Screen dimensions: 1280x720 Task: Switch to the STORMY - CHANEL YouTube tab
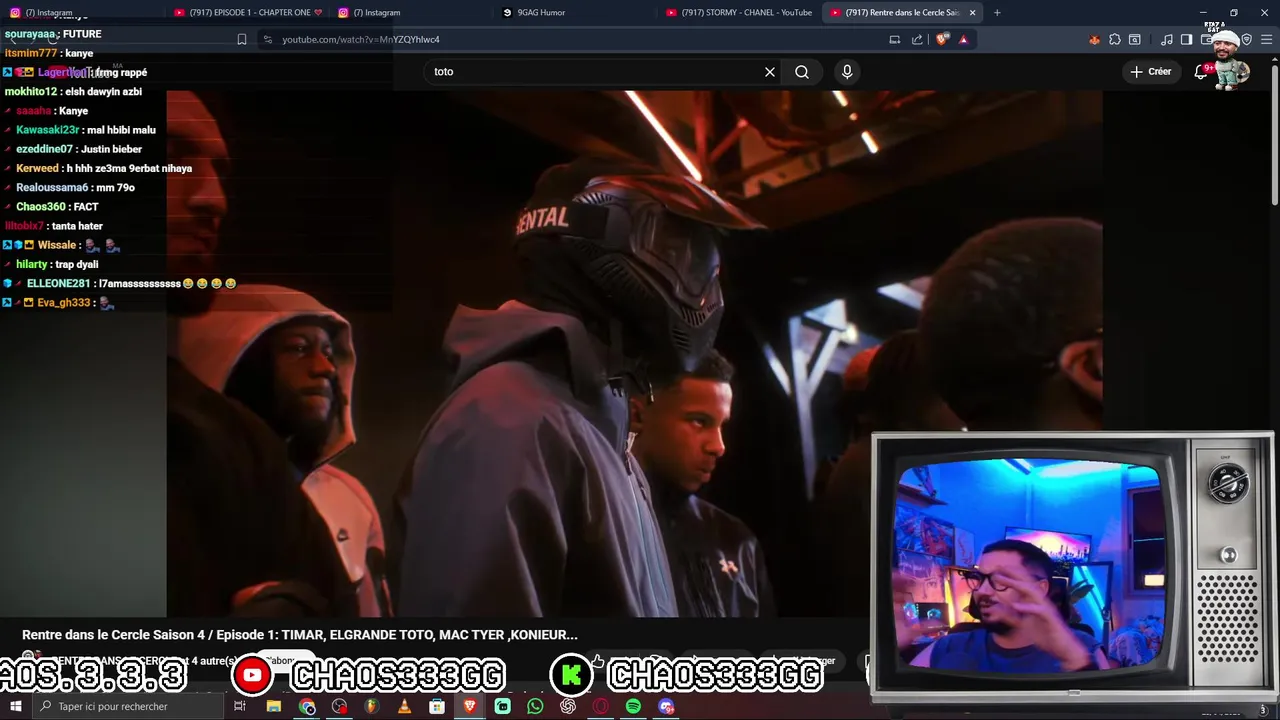click(740, 13)
